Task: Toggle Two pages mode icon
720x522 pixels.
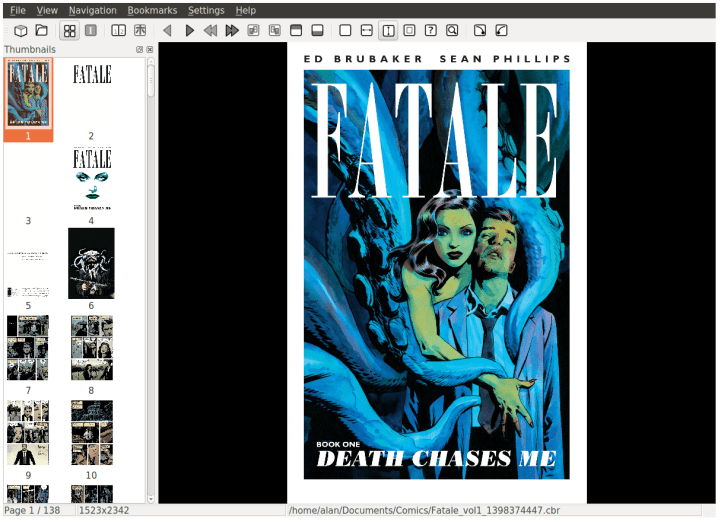Action: [118, 31]
